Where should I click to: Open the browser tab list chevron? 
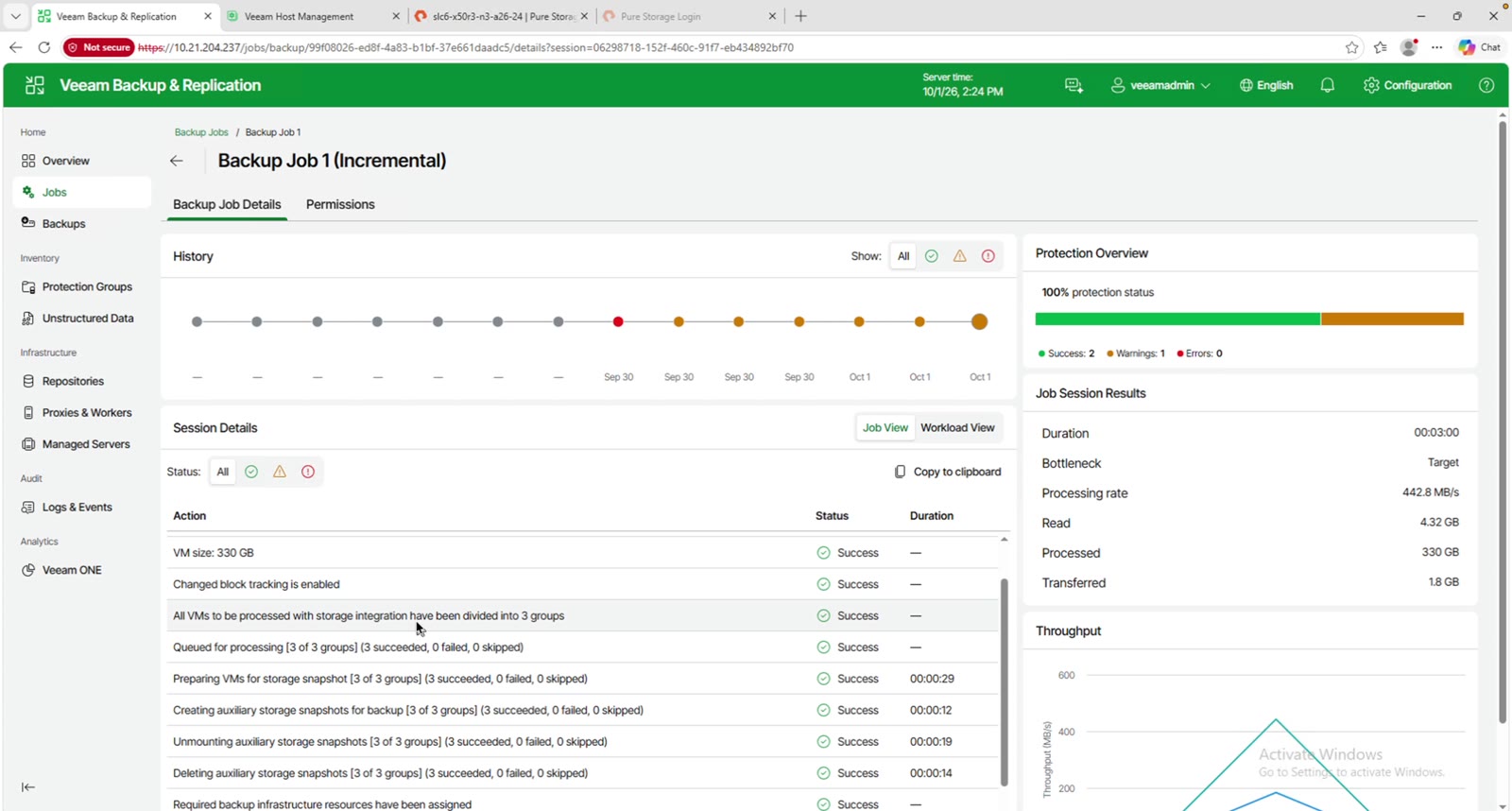pyautogui.click(x=15, y=16)
